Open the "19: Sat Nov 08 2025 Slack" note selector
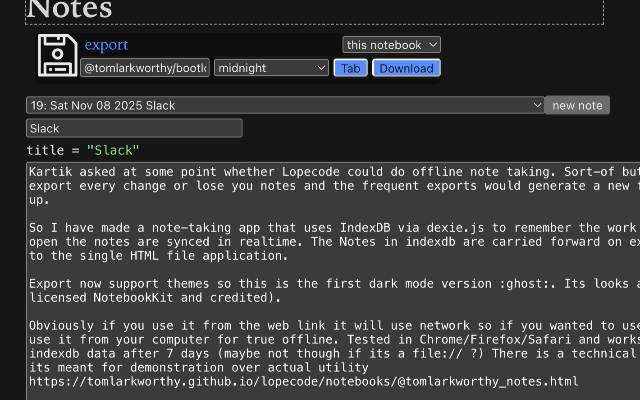The image size is (640, 400). coord(285,105)
